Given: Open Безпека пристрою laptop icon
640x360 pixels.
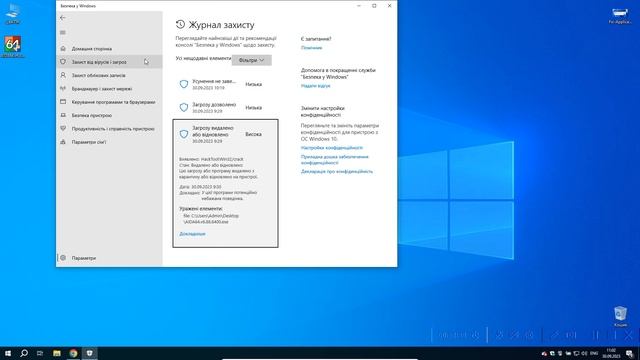Looking at the screenshot, I should pyautogui.click(x=63, y=115).
